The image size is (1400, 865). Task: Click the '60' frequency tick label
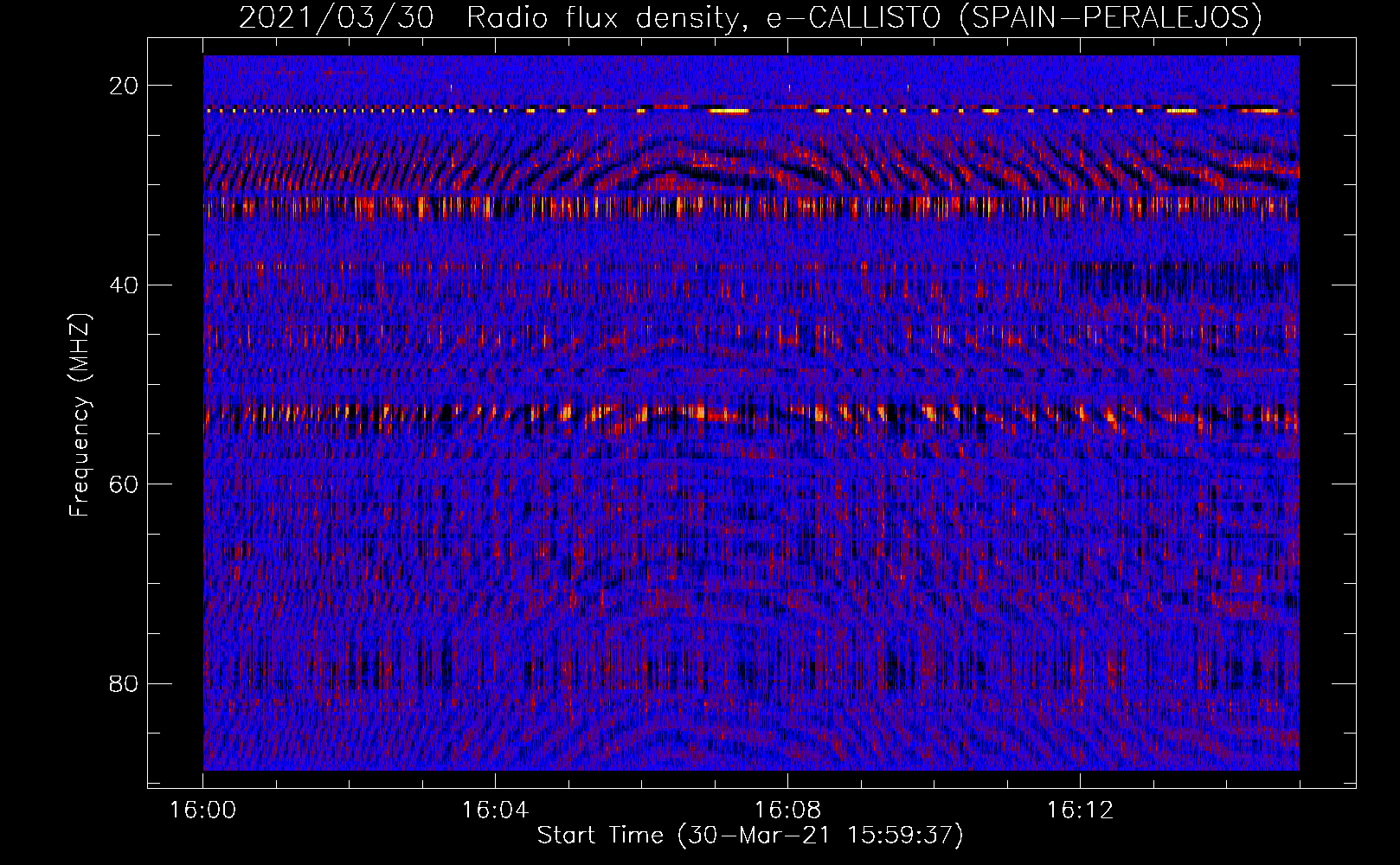(124, 484)
